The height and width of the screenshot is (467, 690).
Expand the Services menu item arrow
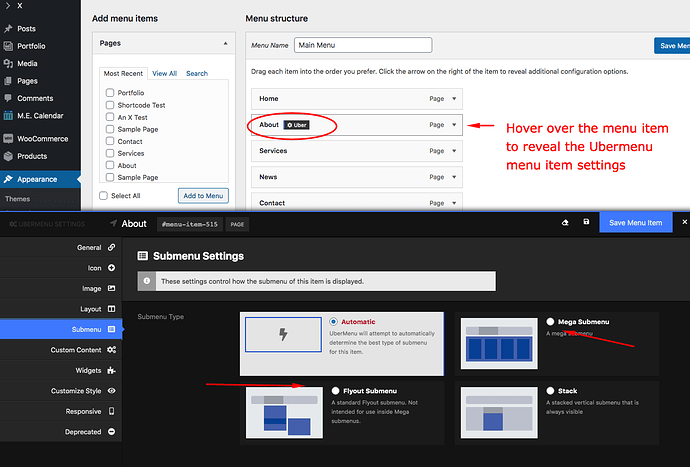click(x=454, y=151)
